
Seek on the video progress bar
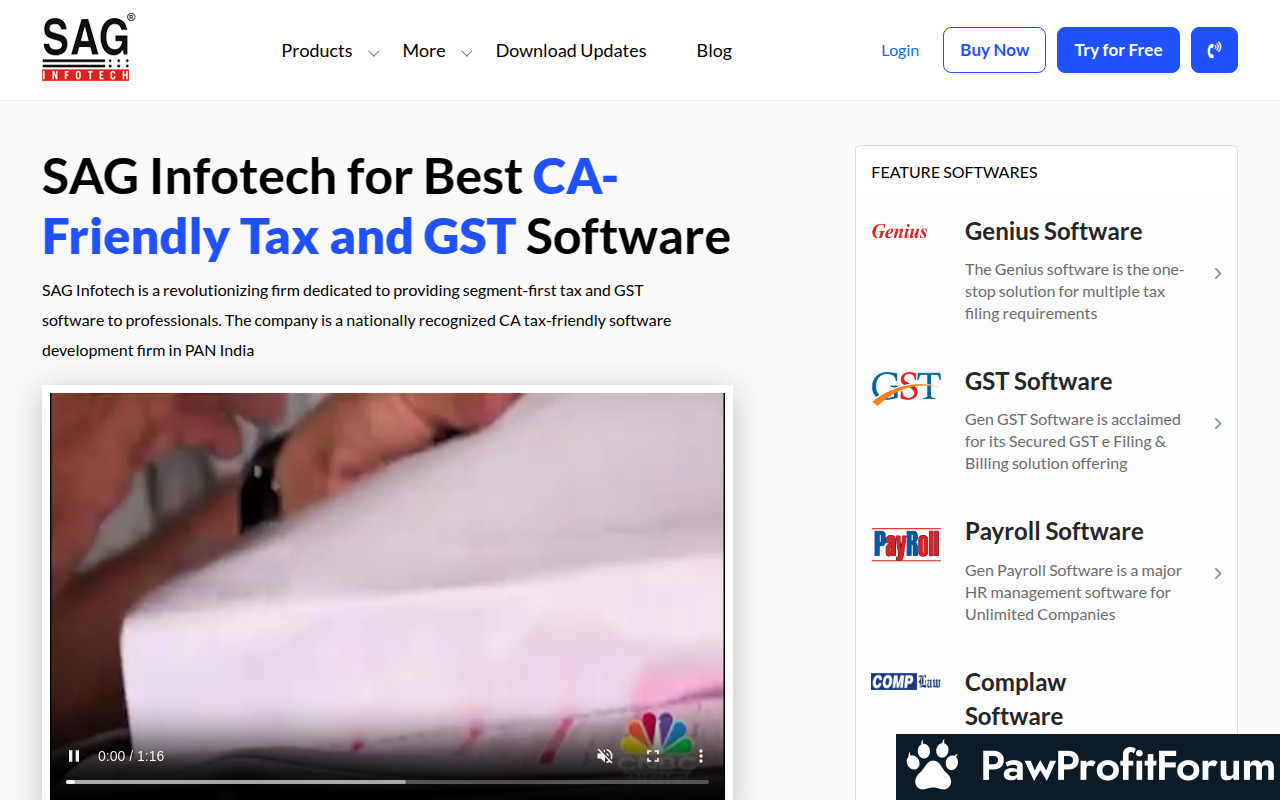pos(387,781)
